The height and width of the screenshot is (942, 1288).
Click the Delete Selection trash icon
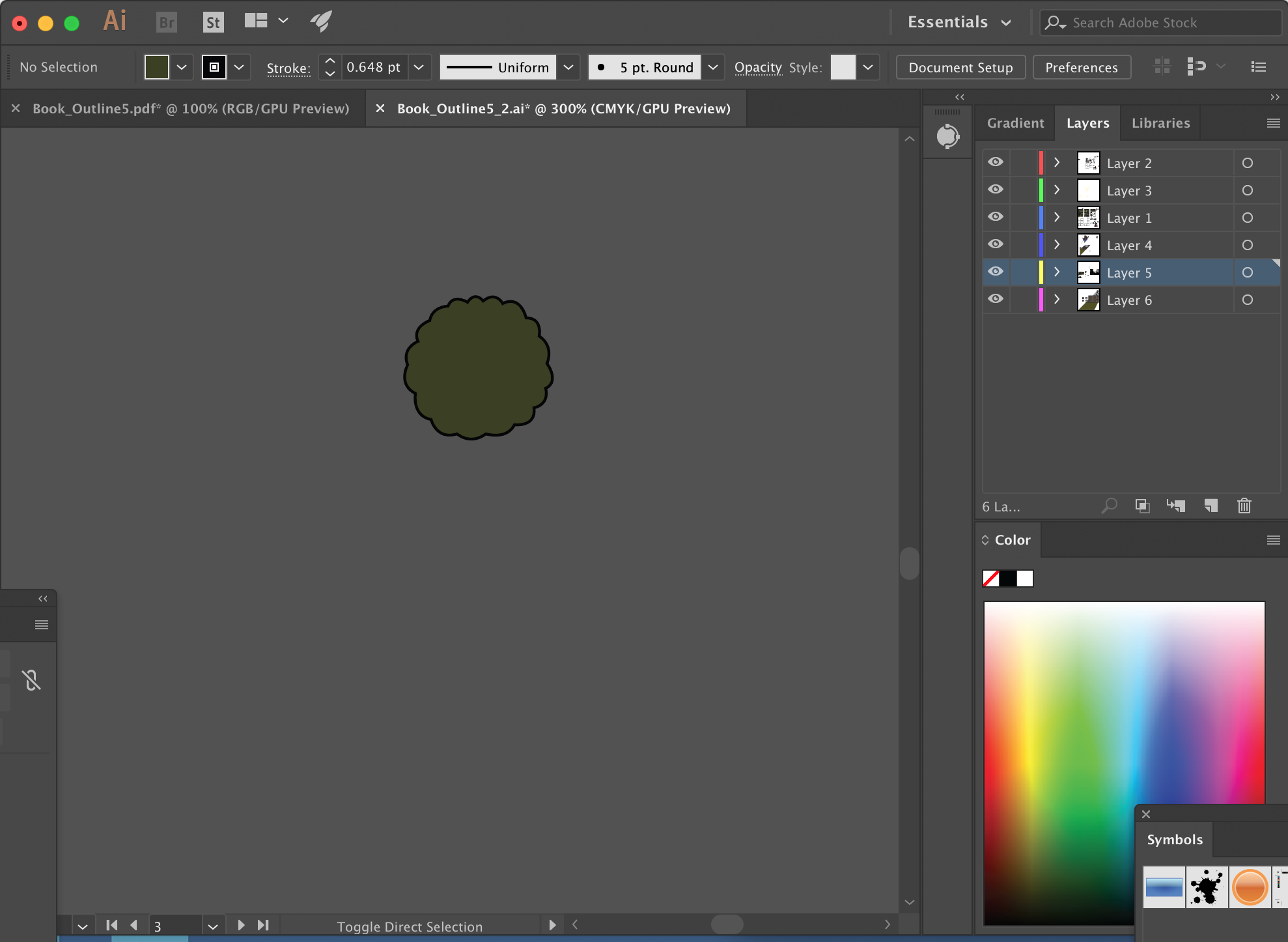(1244, 506)
